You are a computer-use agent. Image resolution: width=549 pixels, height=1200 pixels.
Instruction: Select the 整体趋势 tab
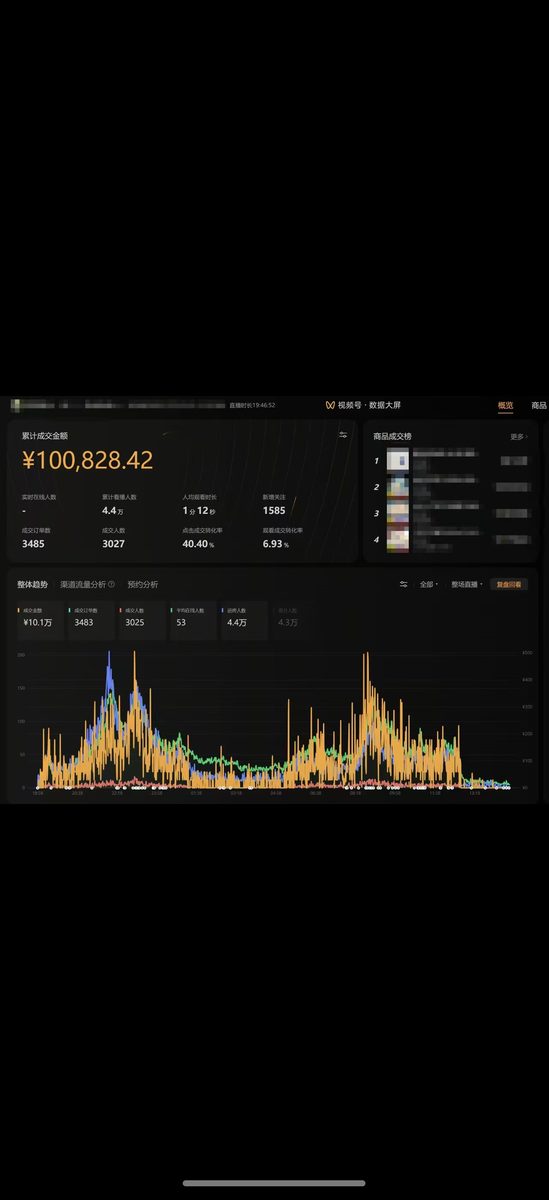(x=32, y=584)
